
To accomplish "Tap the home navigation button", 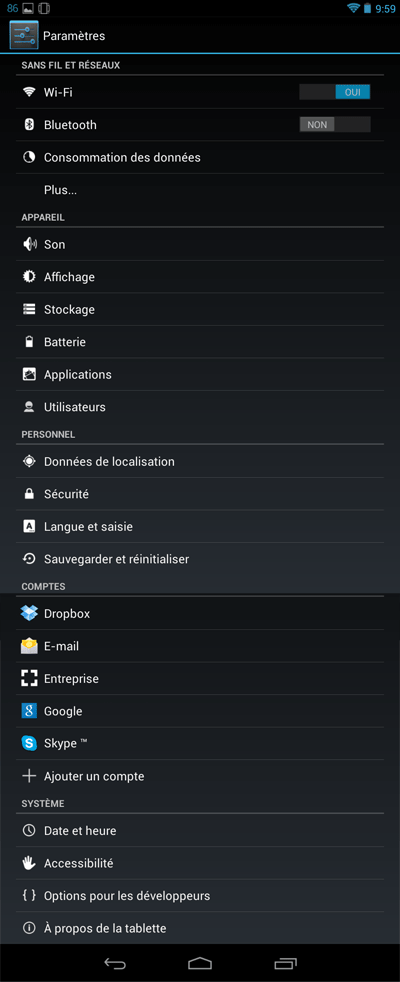I will tap(200, 963).
